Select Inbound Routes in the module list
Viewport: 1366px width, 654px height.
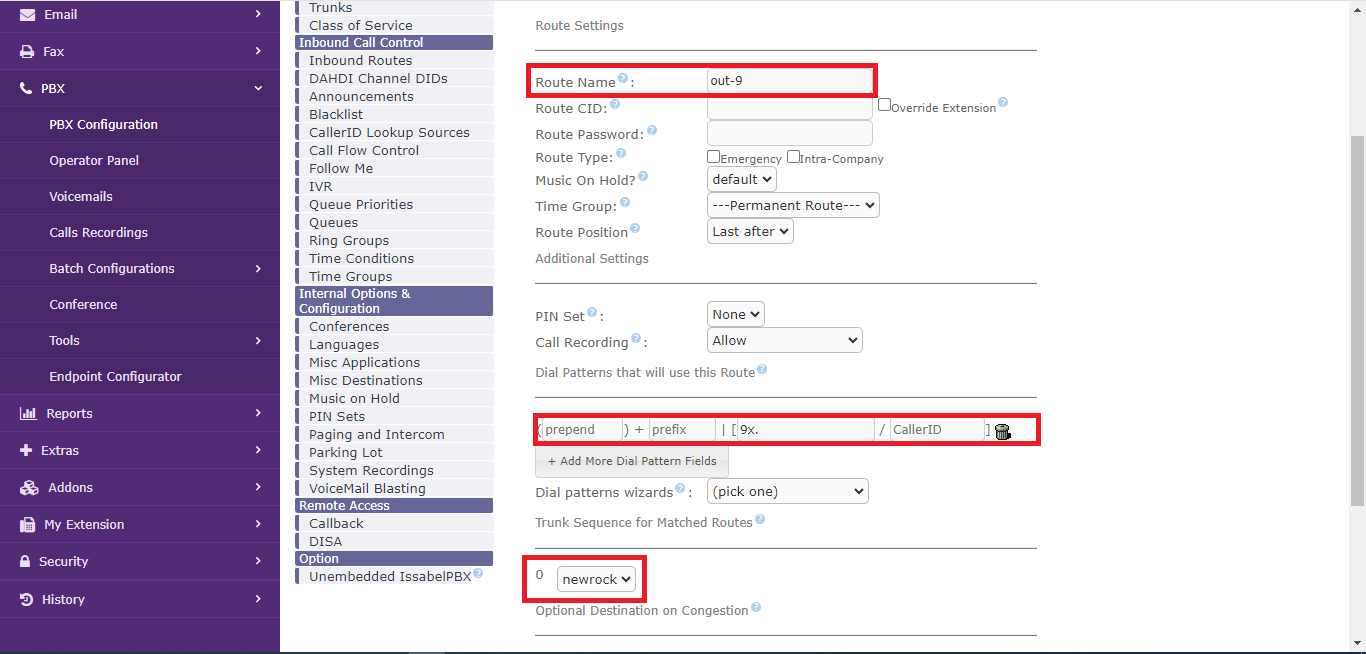360,61
